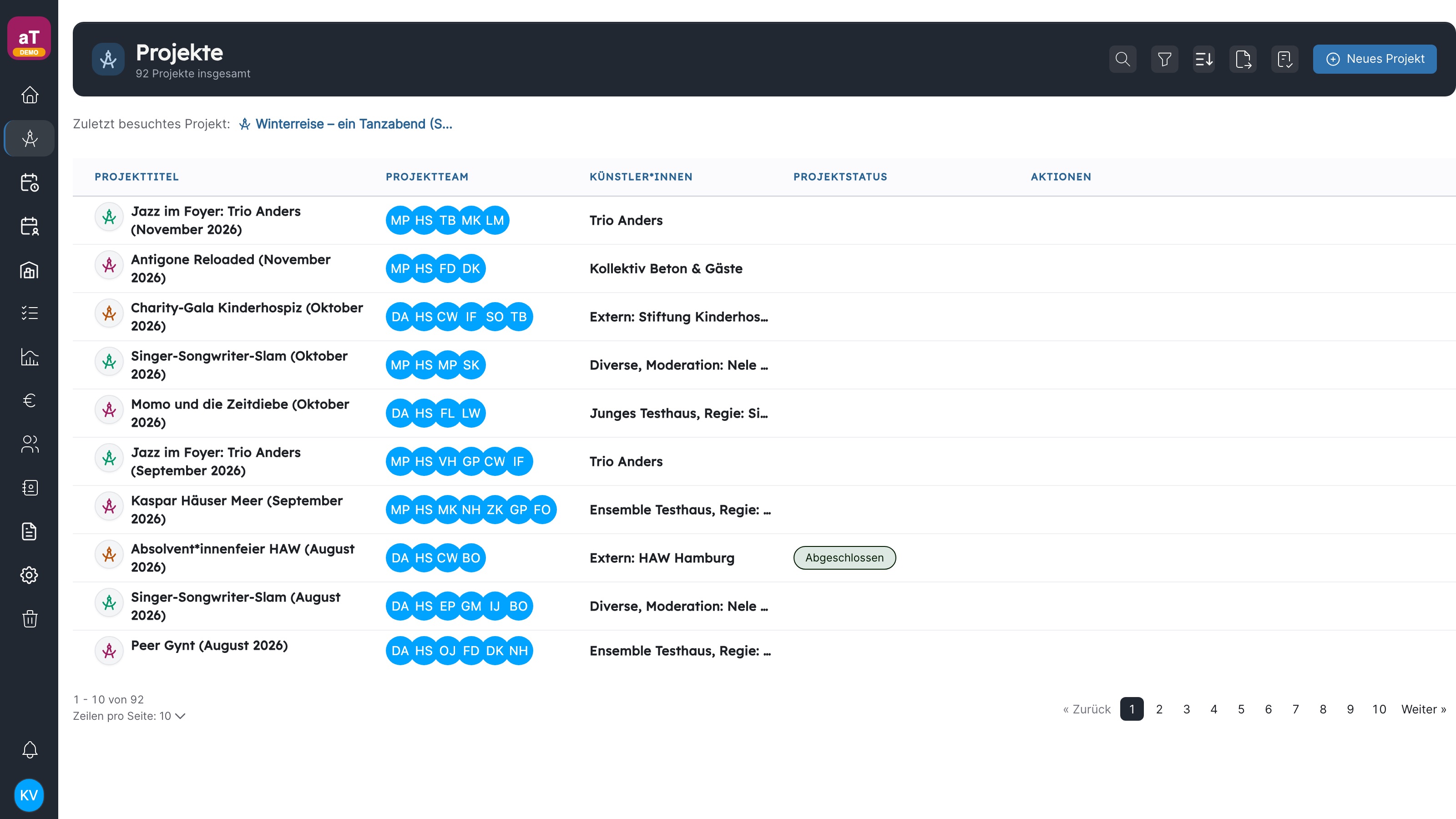Click the KV user avatar

[29, 795]
